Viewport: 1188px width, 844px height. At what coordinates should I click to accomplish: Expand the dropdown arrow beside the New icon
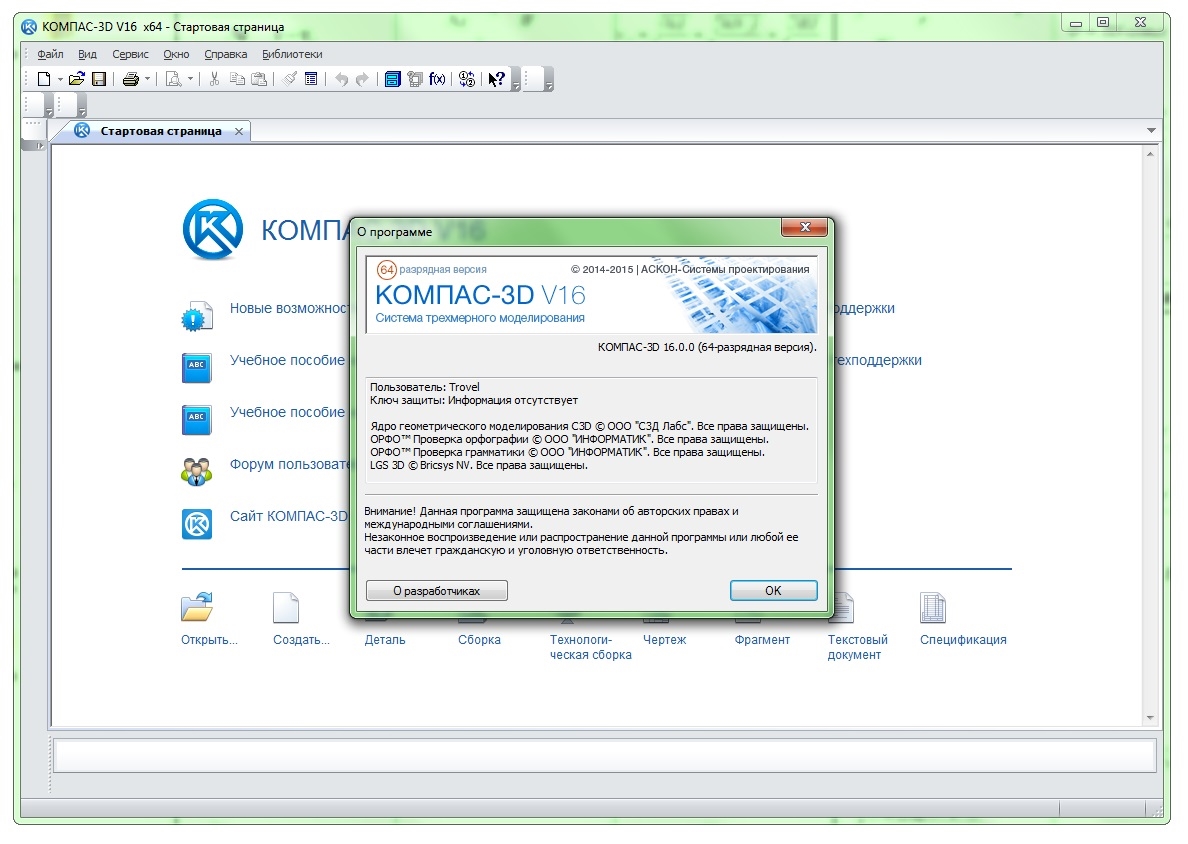pyautogui.click(x=60, y=79)
